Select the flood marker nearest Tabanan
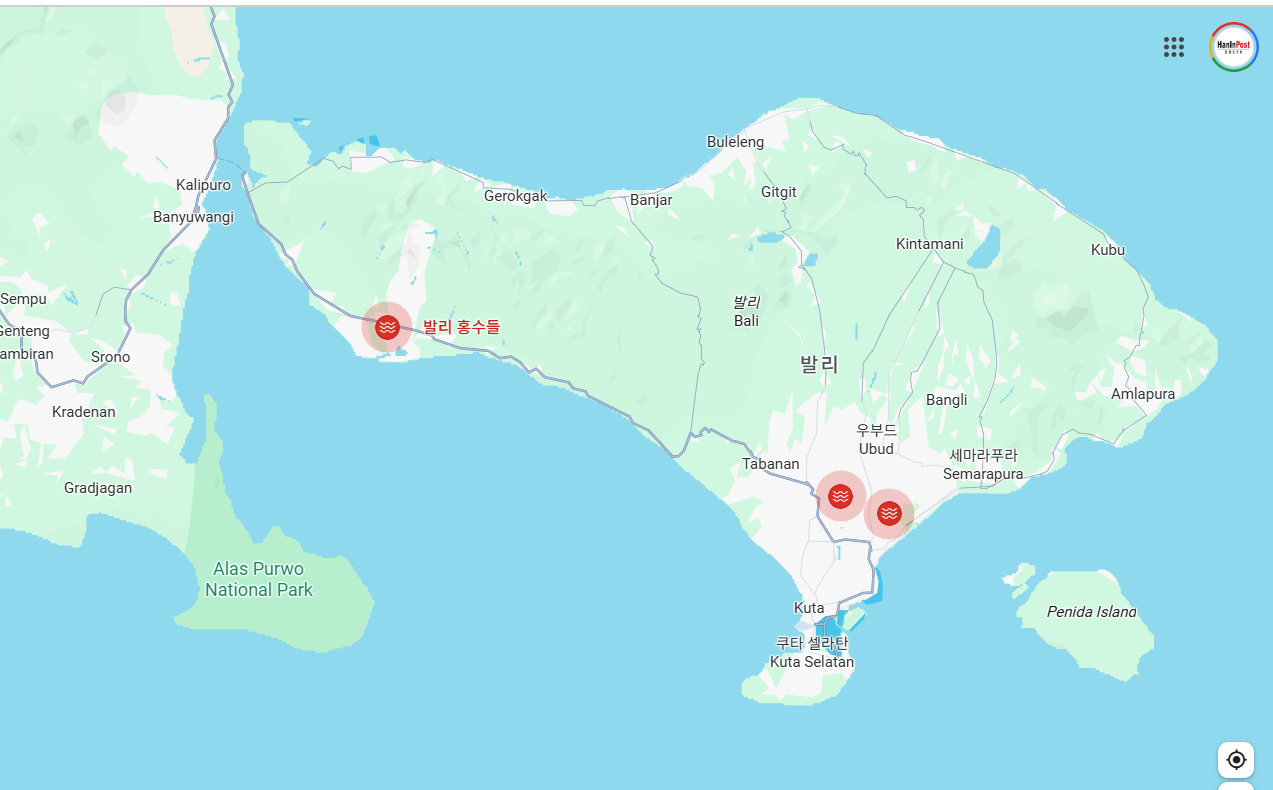 pos(841,496)
